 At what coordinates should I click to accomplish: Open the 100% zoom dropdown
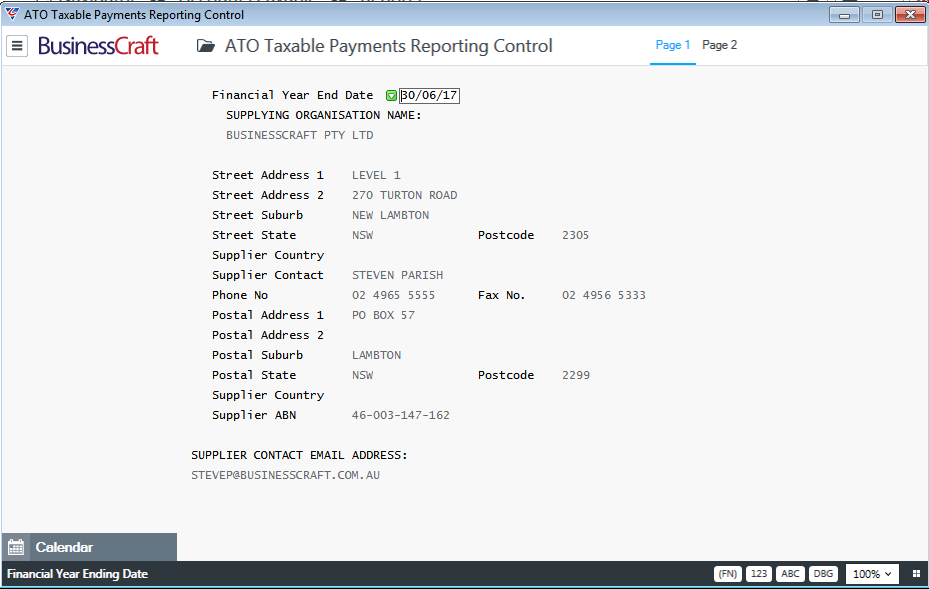872,574
